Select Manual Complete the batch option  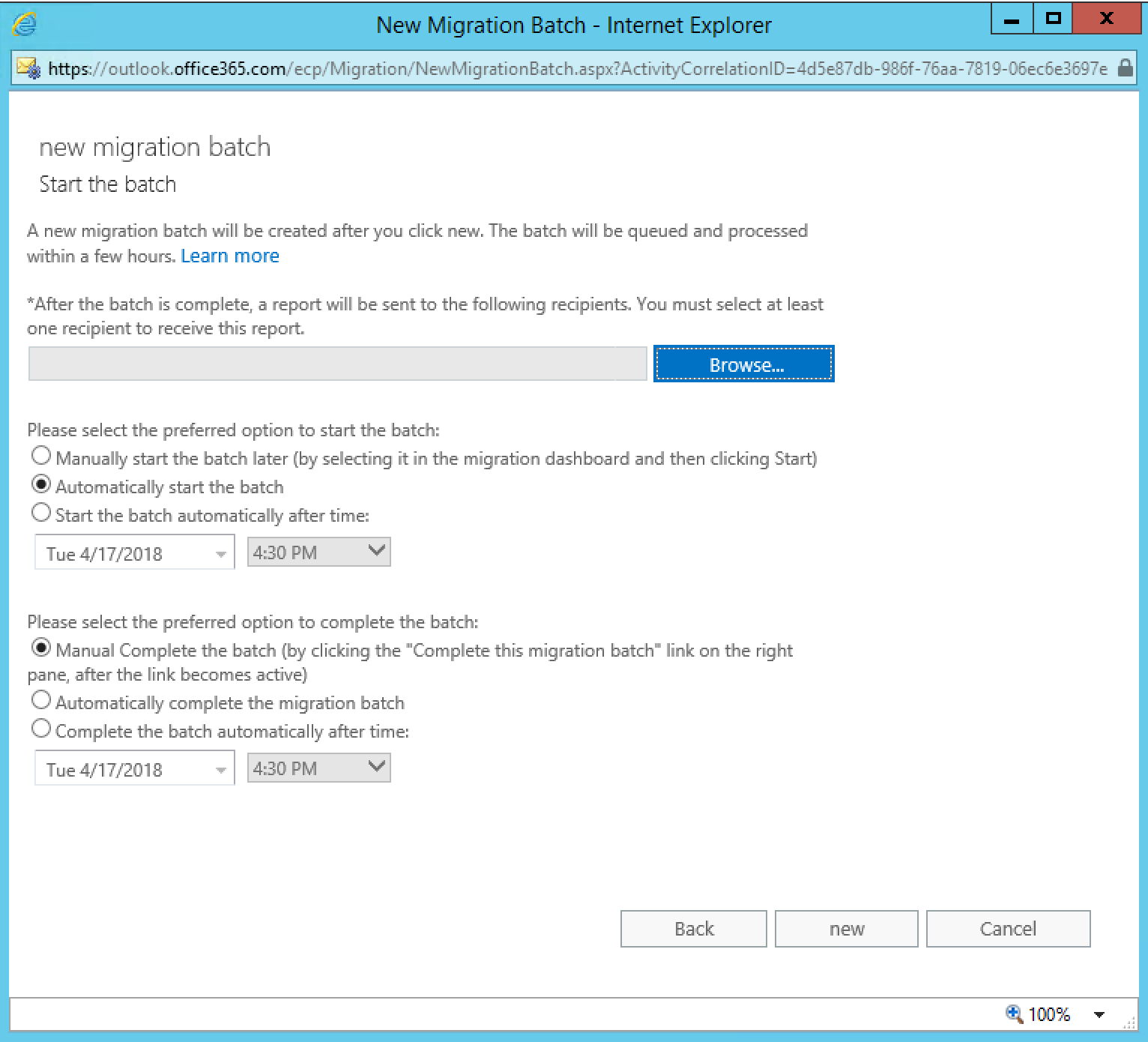pyautogui.click(x=41, y=648)
